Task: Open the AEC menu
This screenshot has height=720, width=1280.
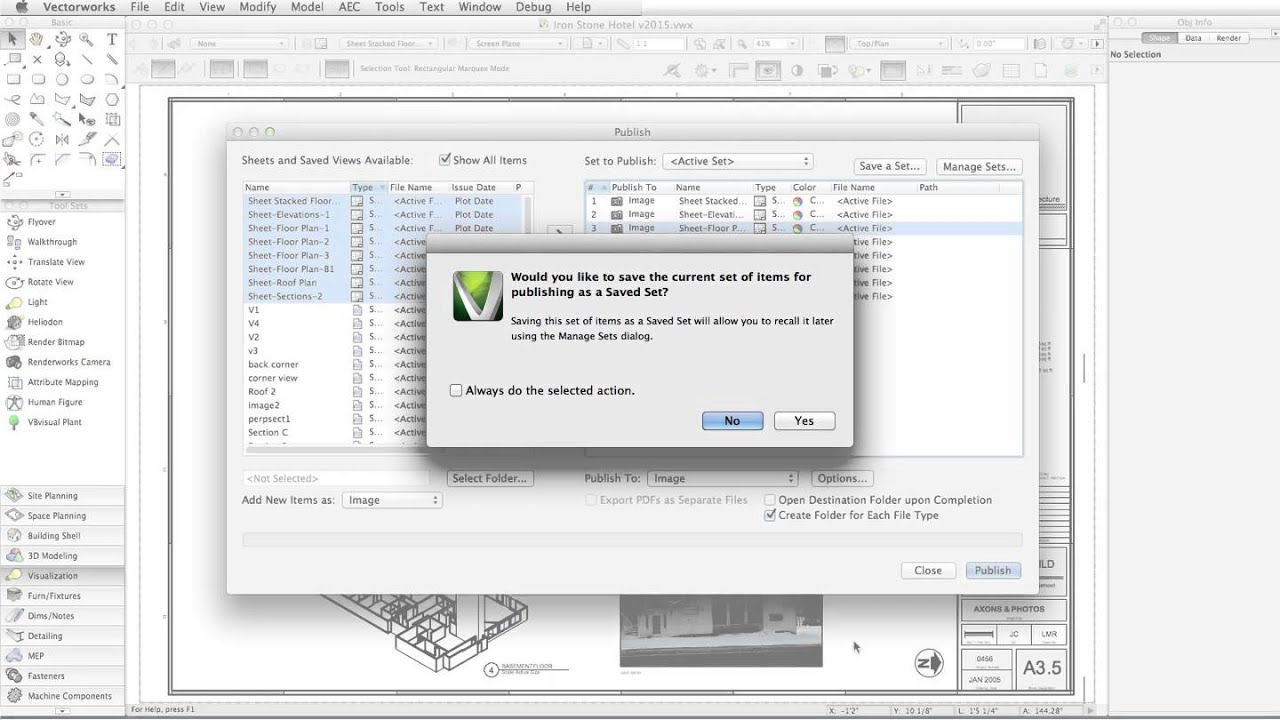Action: [350, 7]
